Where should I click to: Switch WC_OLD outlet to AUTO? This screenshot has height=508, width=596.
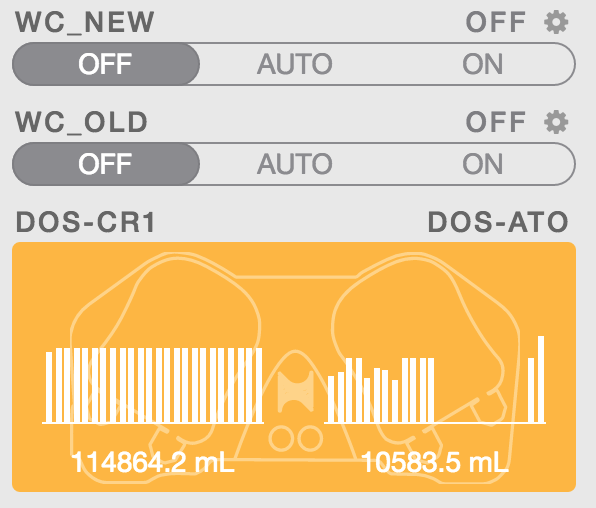295,164
